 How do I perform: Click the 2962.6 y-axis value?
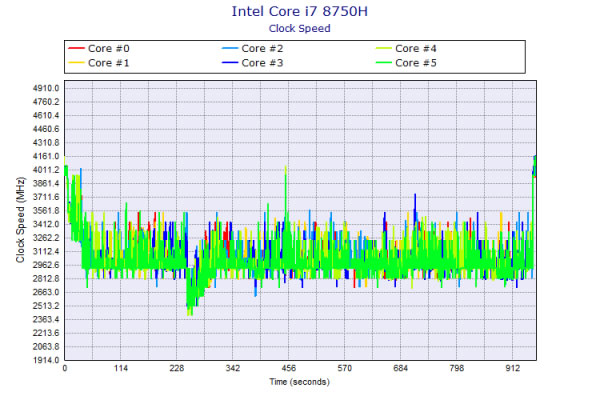[x=46, y=265]
